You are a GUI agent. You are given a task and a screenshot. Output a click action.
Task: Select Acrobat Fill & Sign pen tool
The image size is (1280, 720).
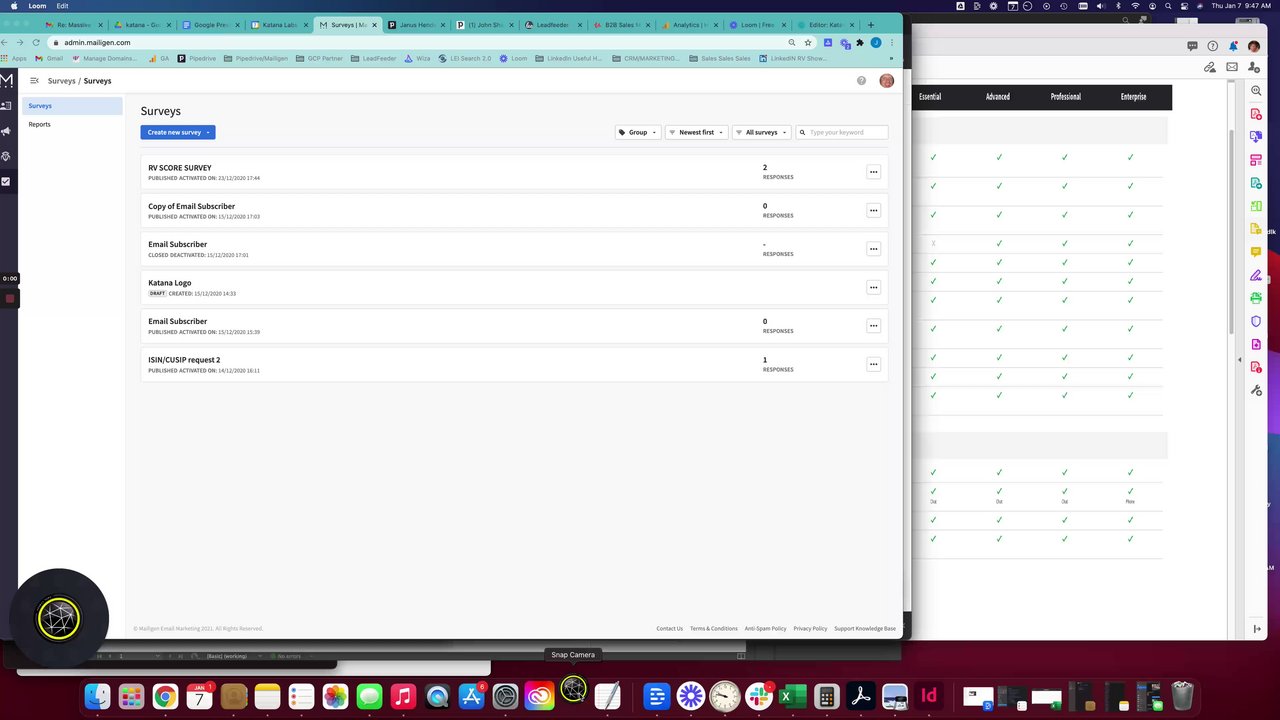[1256, 275]
